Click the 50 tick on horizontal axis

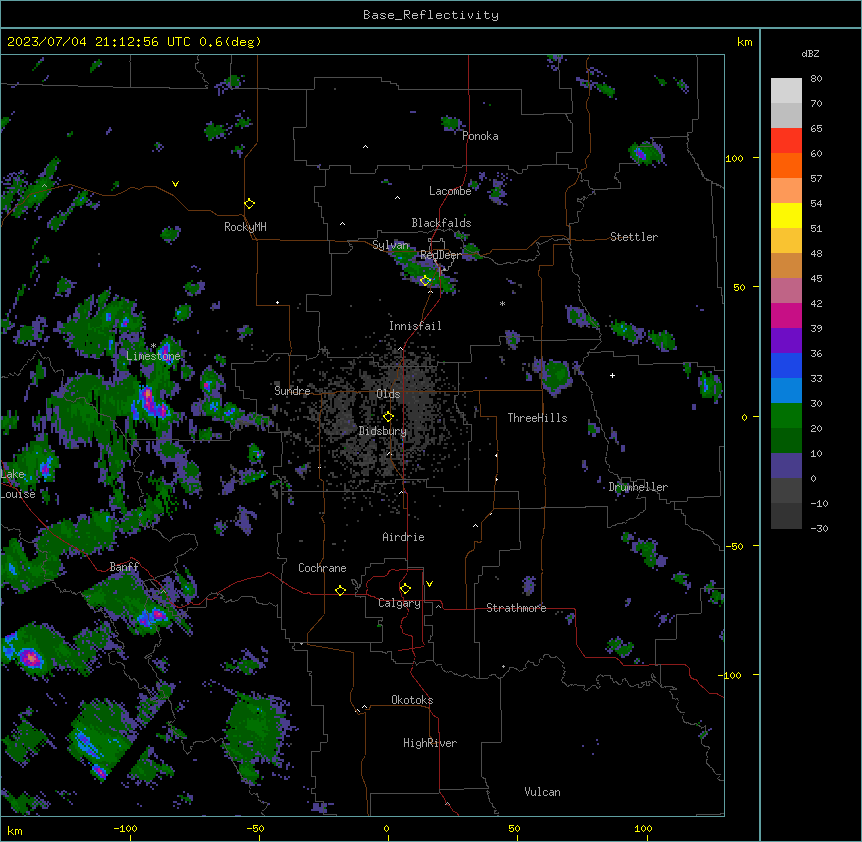[514, 828]
